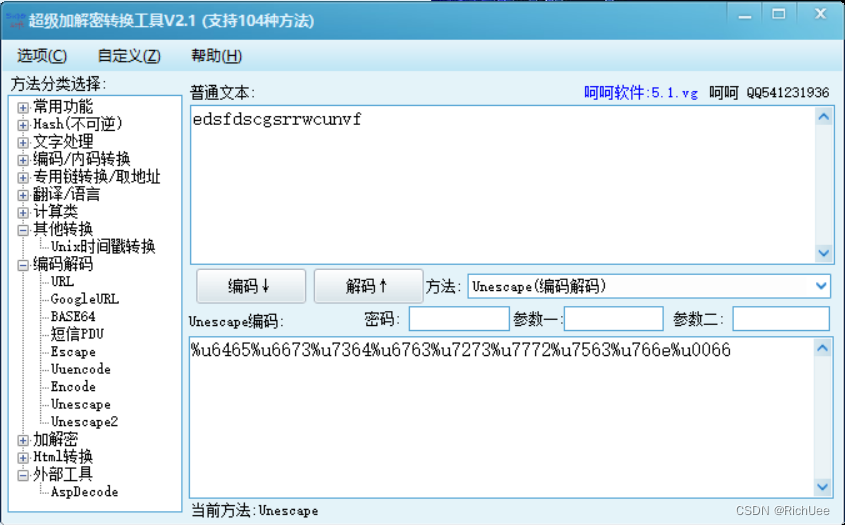Viewport: 845px width, 525px height.
Task: Click the application icon in title bar
Action: 15,20
